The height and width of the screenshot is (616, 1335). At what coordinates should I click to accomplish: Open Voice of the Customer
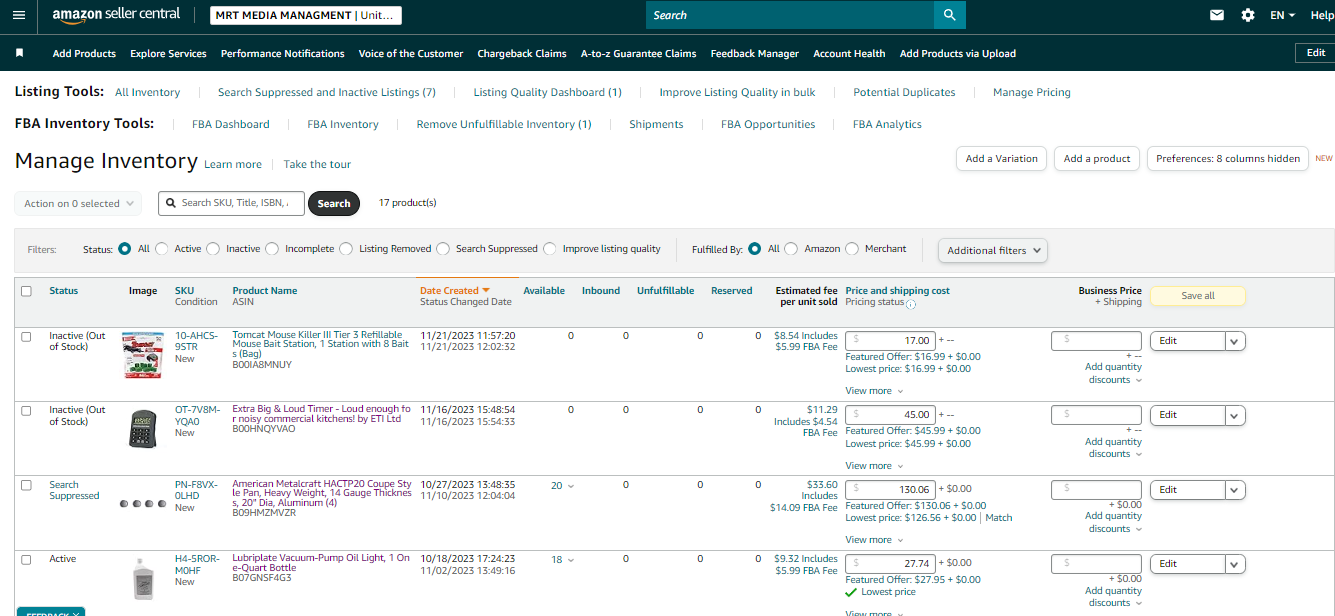coord(411,54)
